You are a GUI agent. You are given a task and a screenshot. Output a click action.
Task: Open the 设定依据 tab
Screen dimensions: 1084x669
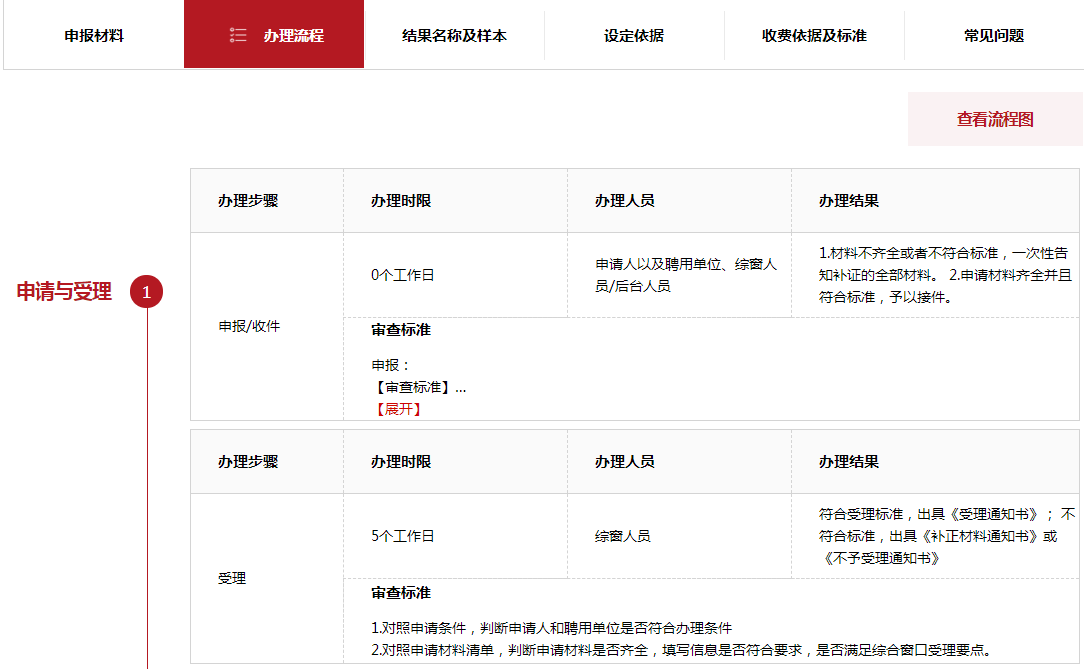click(x=634, y=35)
